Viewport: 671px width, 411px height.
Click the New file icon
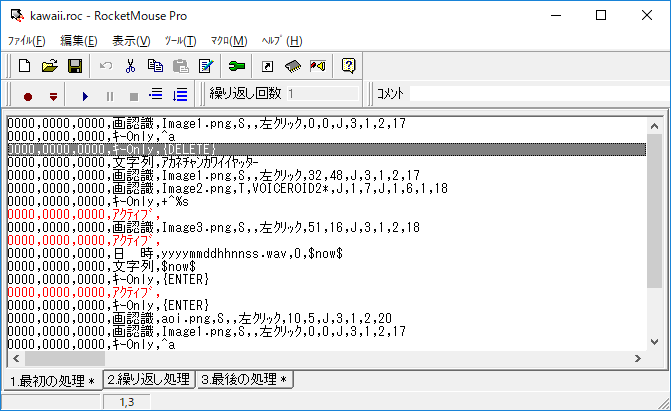tap(24, 66)
